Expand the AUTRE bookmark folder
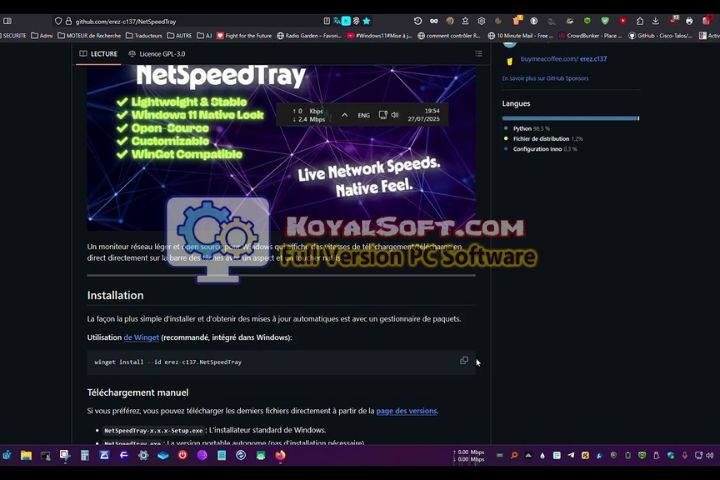Image resolution: width=720 pixels, height=480 pixels. tap(180, 35)
